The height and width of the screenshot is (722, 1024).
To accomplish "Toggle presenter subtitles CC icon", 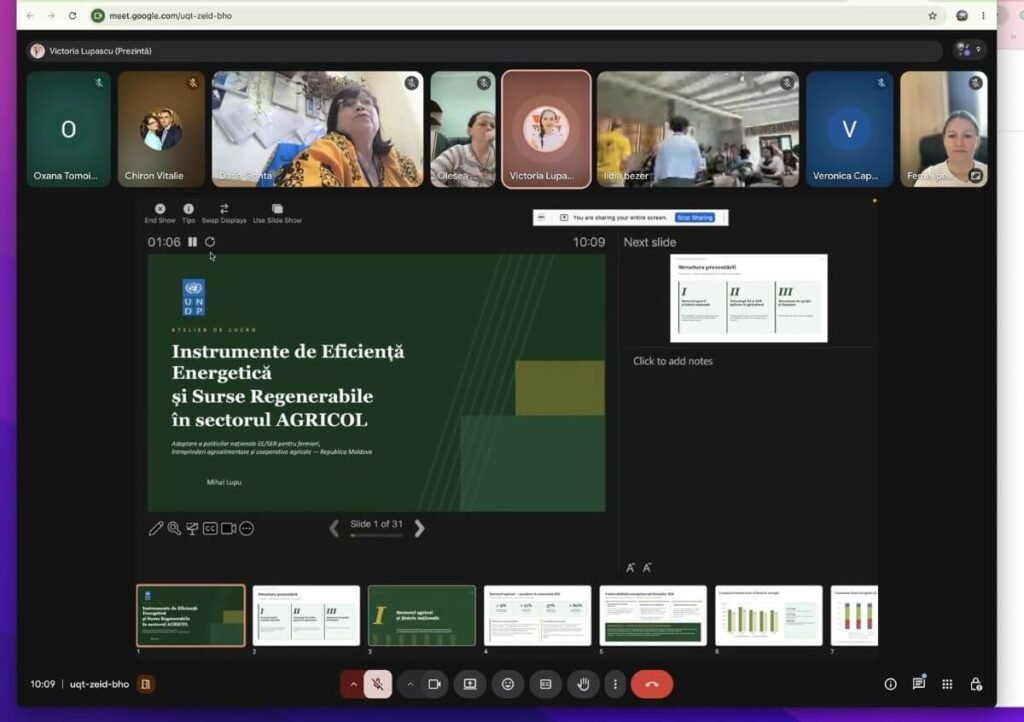I will (210, 528).
